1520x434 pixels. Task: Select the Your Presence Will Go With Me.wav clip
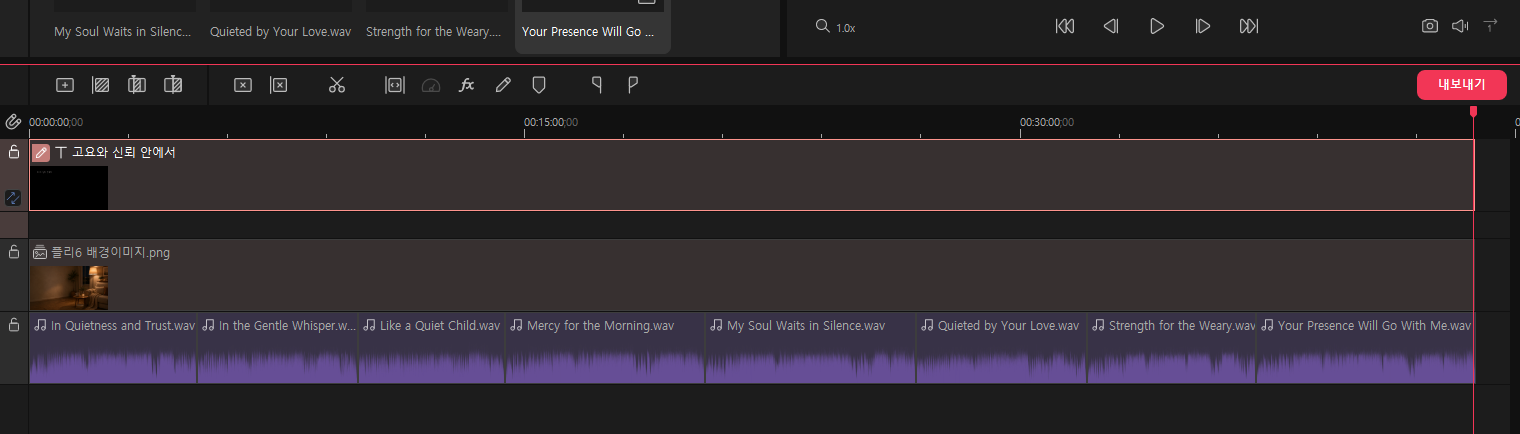click(1366, 348)
